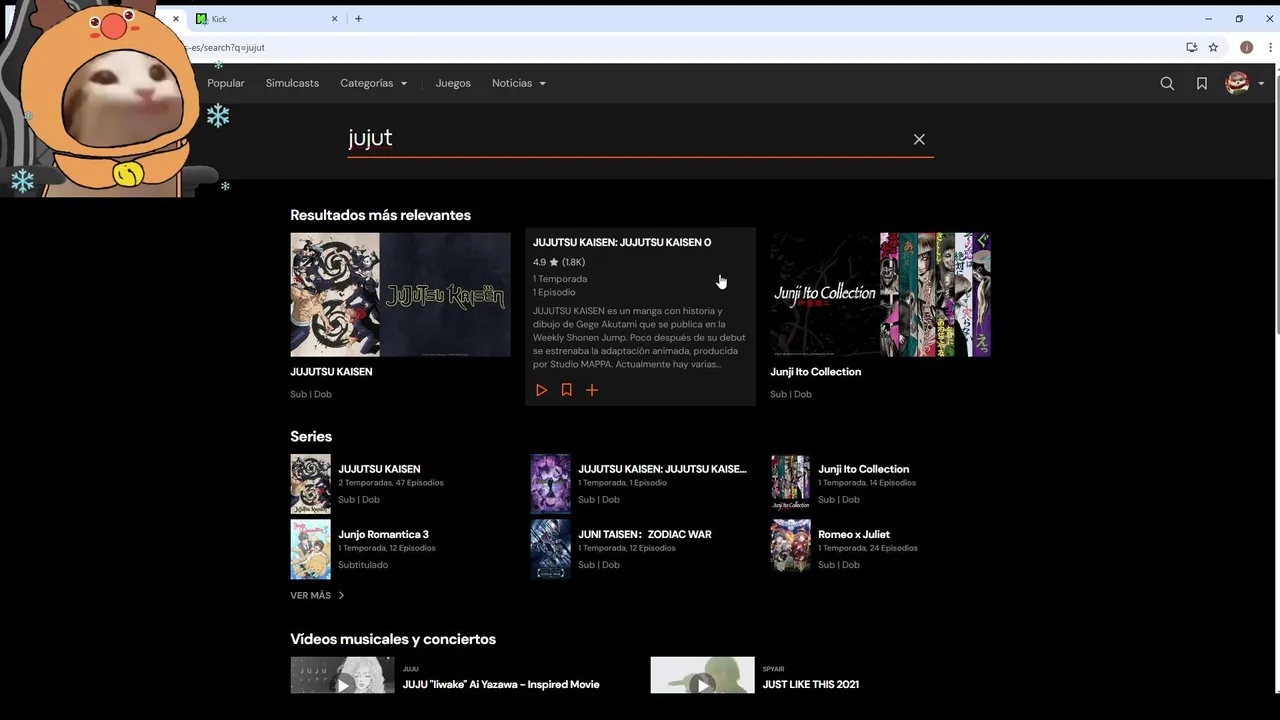The width and height of the screenshot is (1280, 720).
Task: Play JUJU iiwake music video thumbnail
Action: pyautogui.click(x=342, y=675)
